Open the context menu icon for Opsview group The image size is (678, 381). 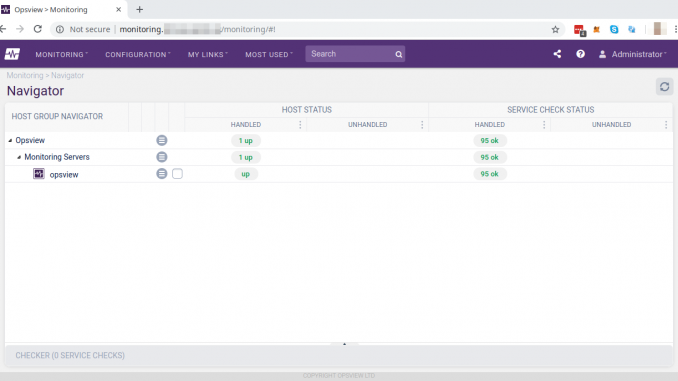coord(162,140)
